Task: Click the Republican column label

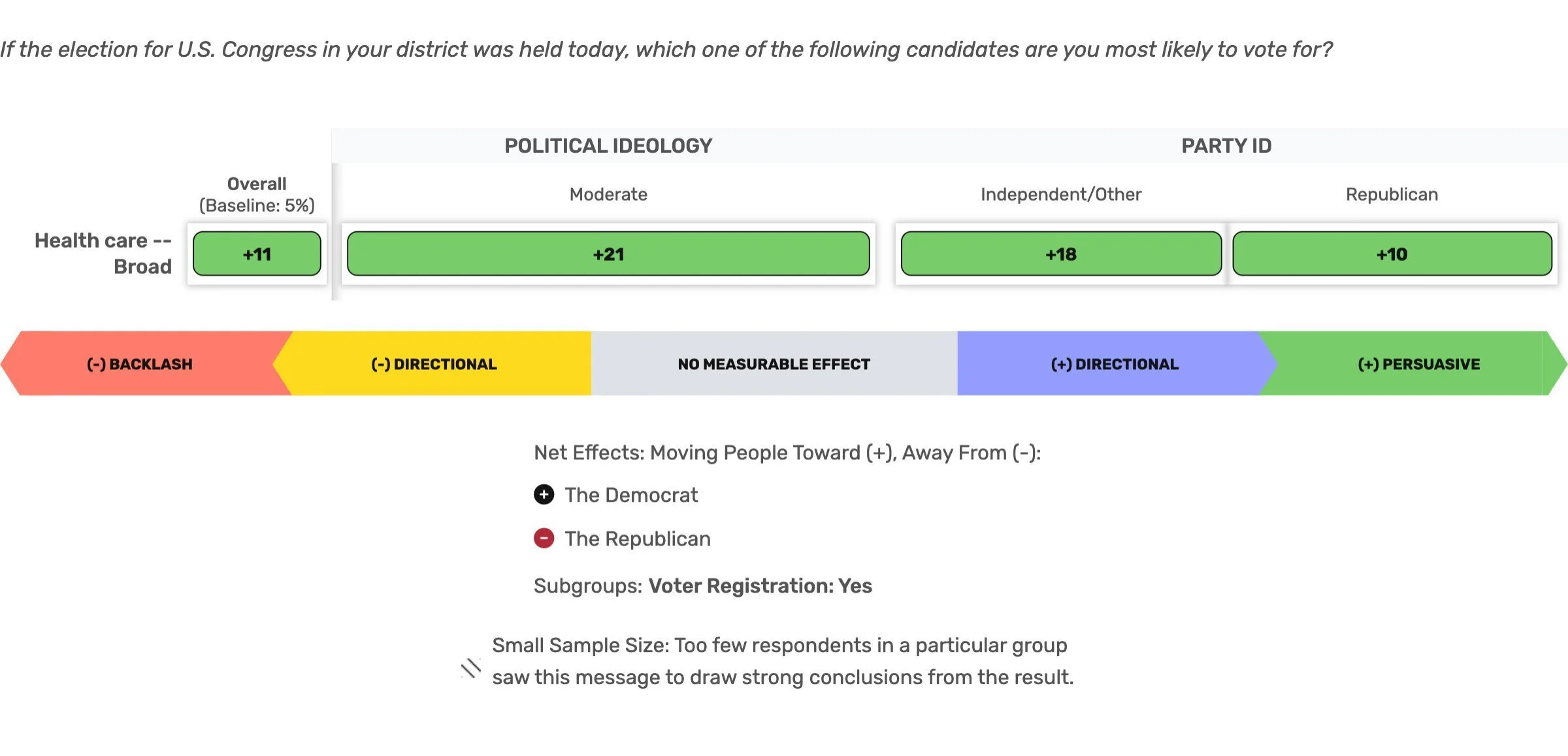Action: click(x=1392, y=195)
